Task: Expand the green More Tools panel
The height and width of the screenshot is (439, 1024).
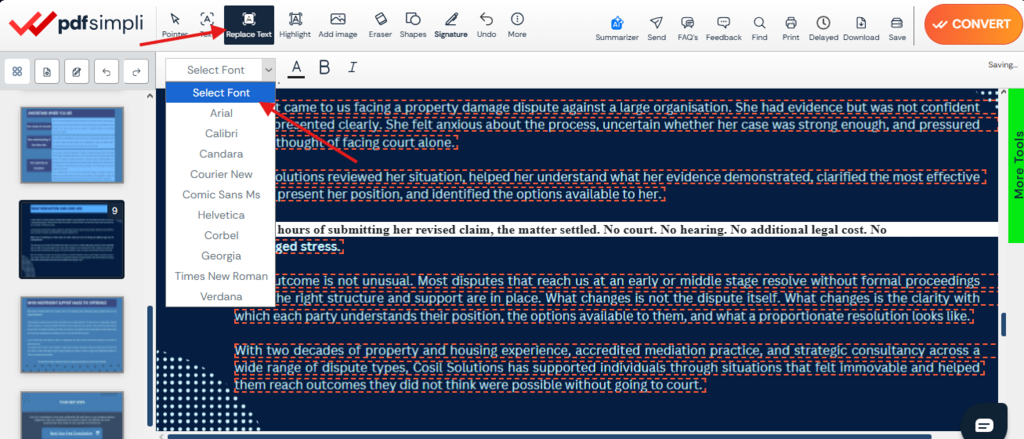Action: point(1016,165)
